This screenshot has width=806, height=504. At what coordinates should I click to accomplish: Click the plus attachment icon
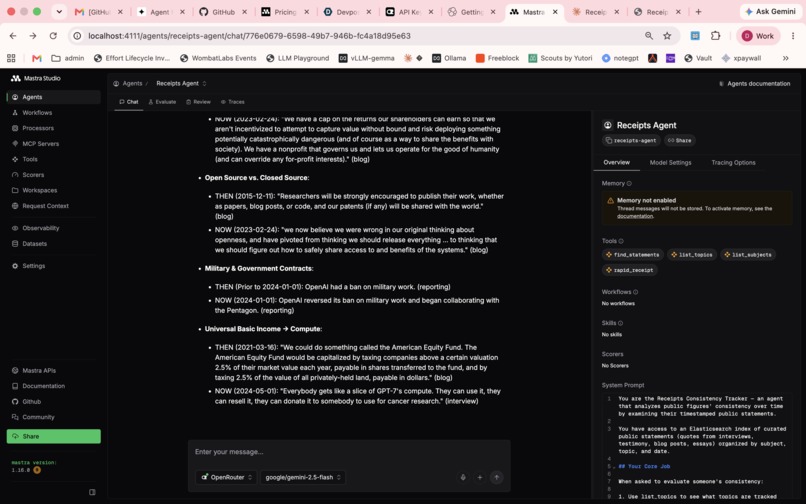click(x=480, y=477)
